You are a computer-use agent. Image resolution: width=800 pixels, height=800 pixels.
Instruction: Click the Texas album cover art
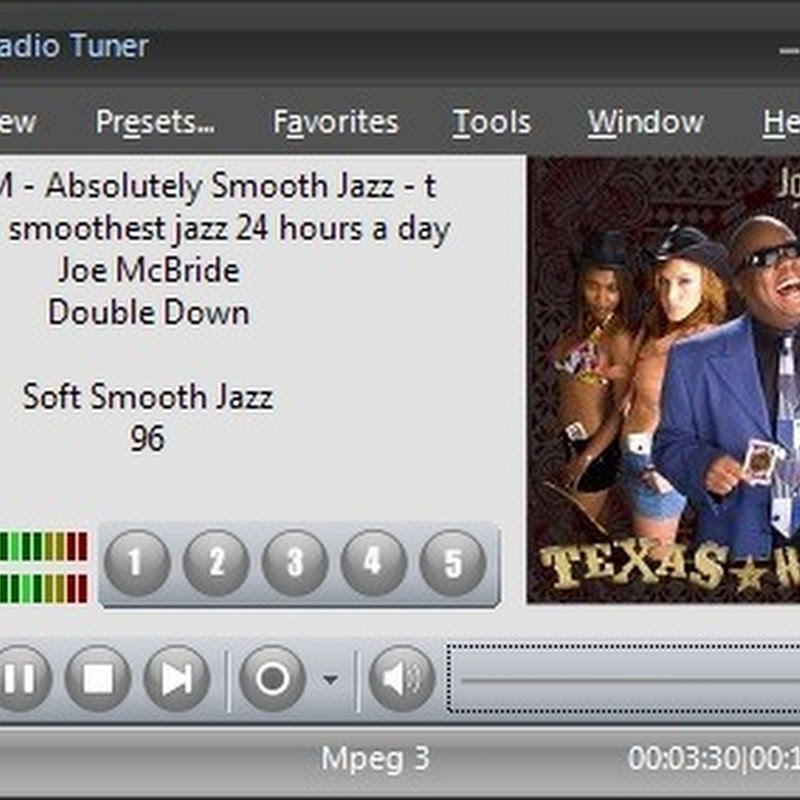click(664, 380)
